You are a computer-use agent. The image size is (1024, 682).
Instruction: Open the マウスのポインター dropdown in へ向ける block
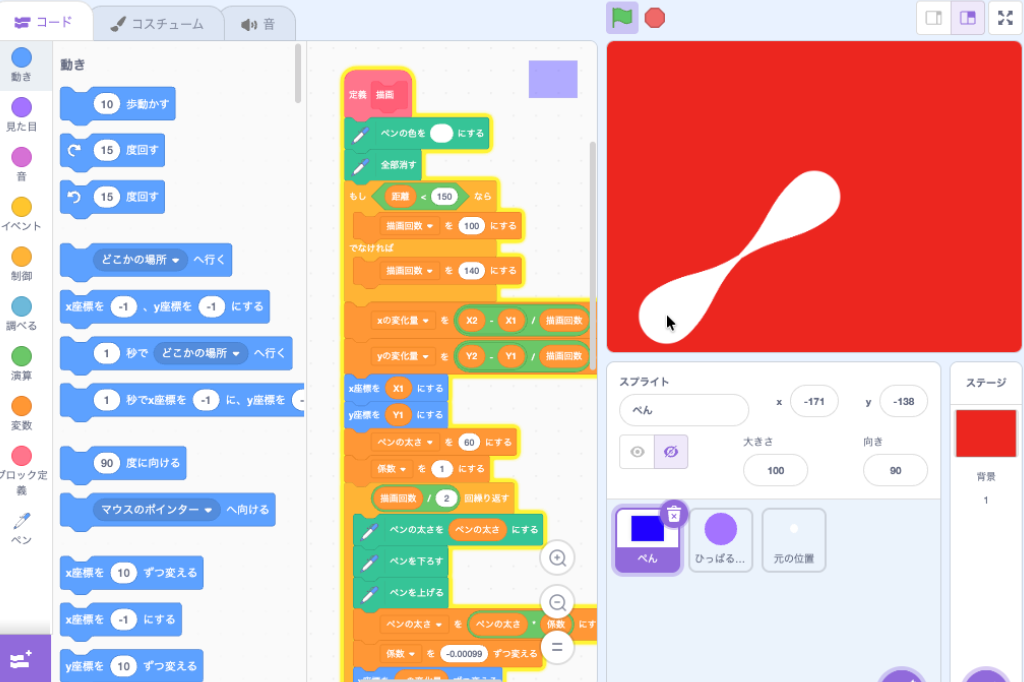point(208,510)
